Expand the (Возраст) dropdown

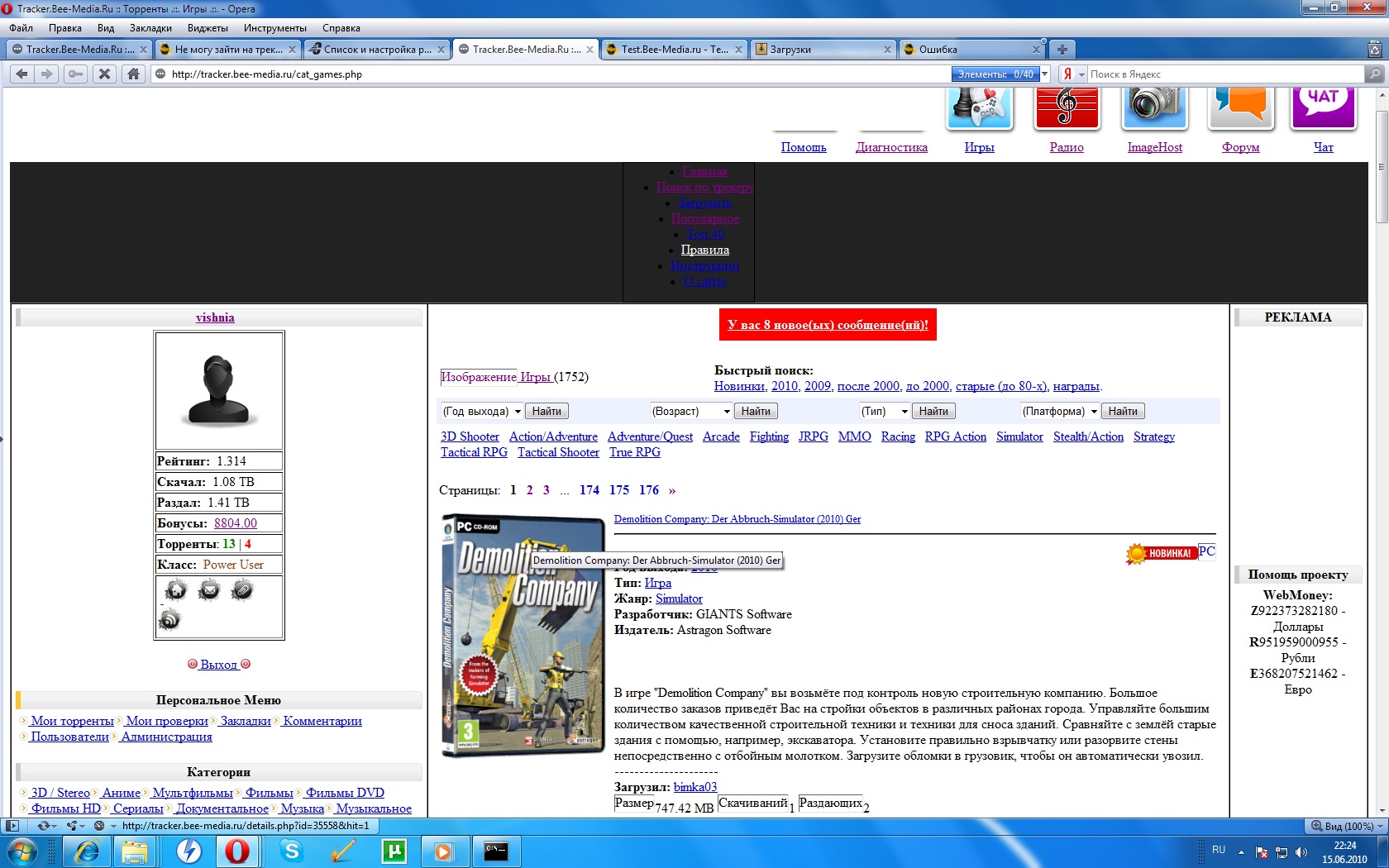[691, 411]
